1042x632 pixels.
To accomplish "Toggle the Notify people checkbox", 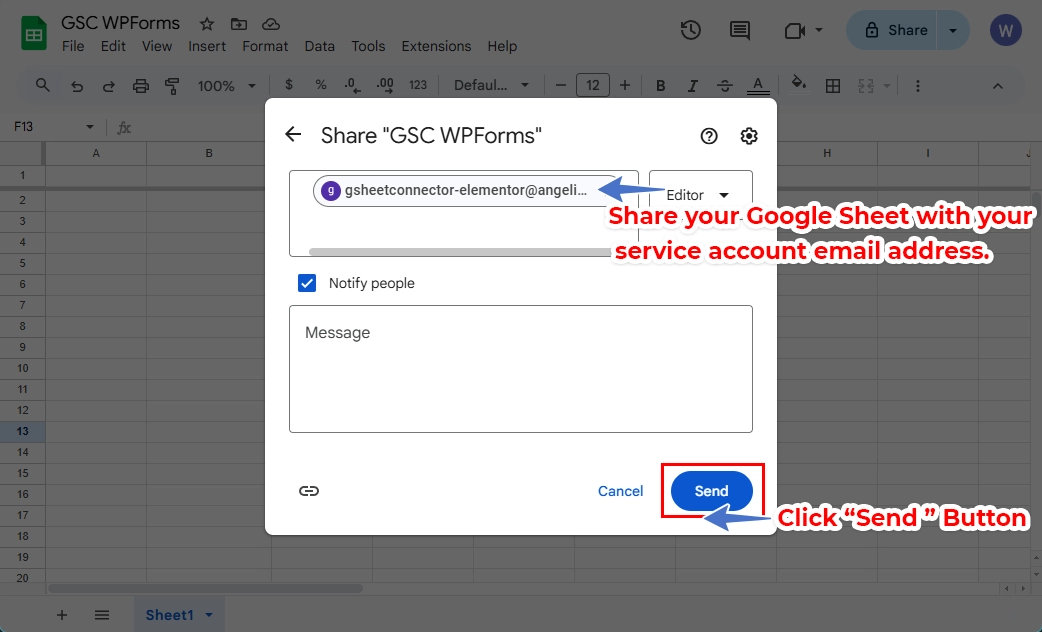I will click(x=307, y=283).
